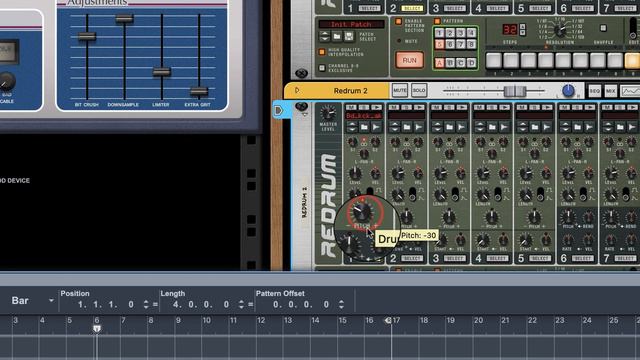Click the MIX button in Redrum 2 header
Viewport: 640px width, 360px height.
click(x=610, y=91)
